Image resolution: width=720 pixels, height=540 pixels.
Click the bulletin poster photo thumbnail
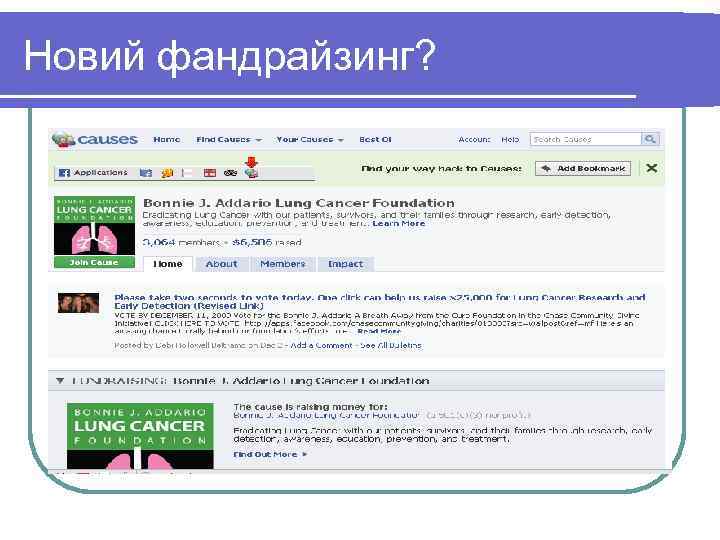79,303
